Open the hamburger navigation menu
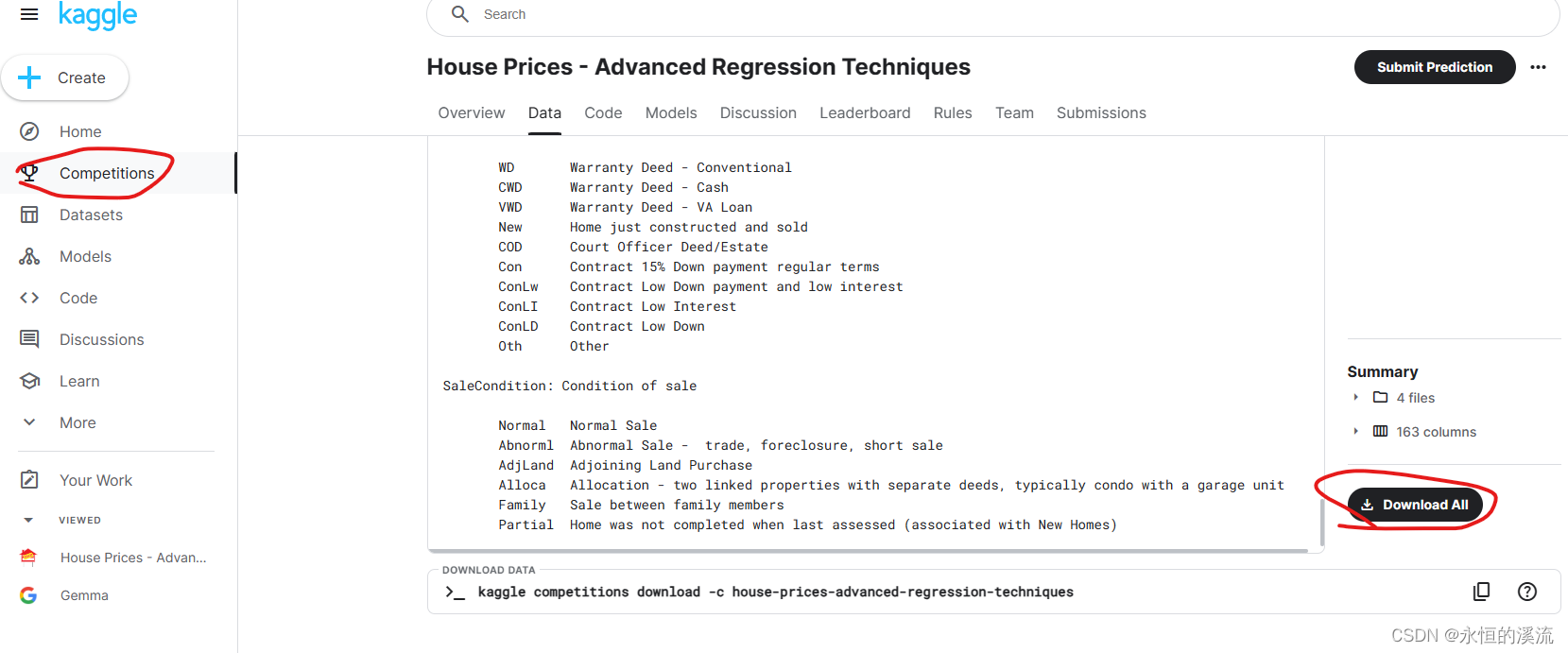 click(29, 14)
